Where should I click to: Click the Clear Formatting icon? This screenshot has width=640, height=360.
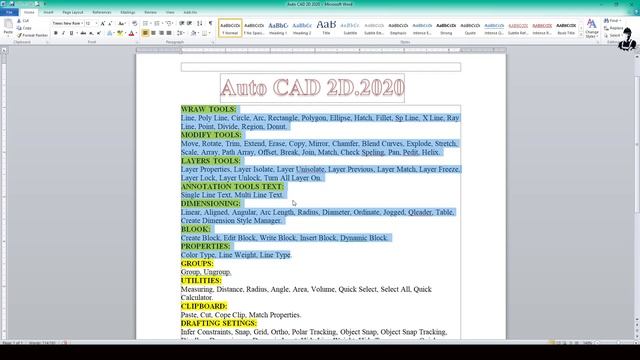tap(135, 24)
